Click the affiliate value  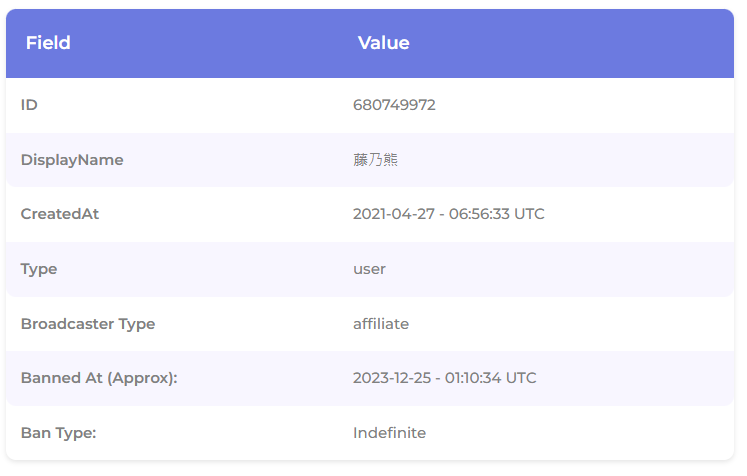click(x=381, y=324)
